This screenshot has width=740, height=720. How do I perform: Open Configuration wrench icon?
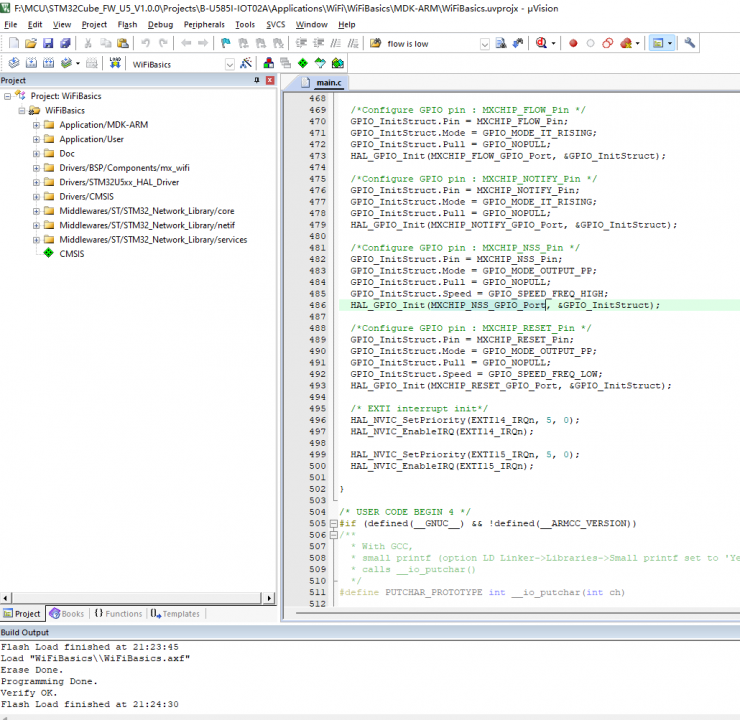click(x=690, y=43)
